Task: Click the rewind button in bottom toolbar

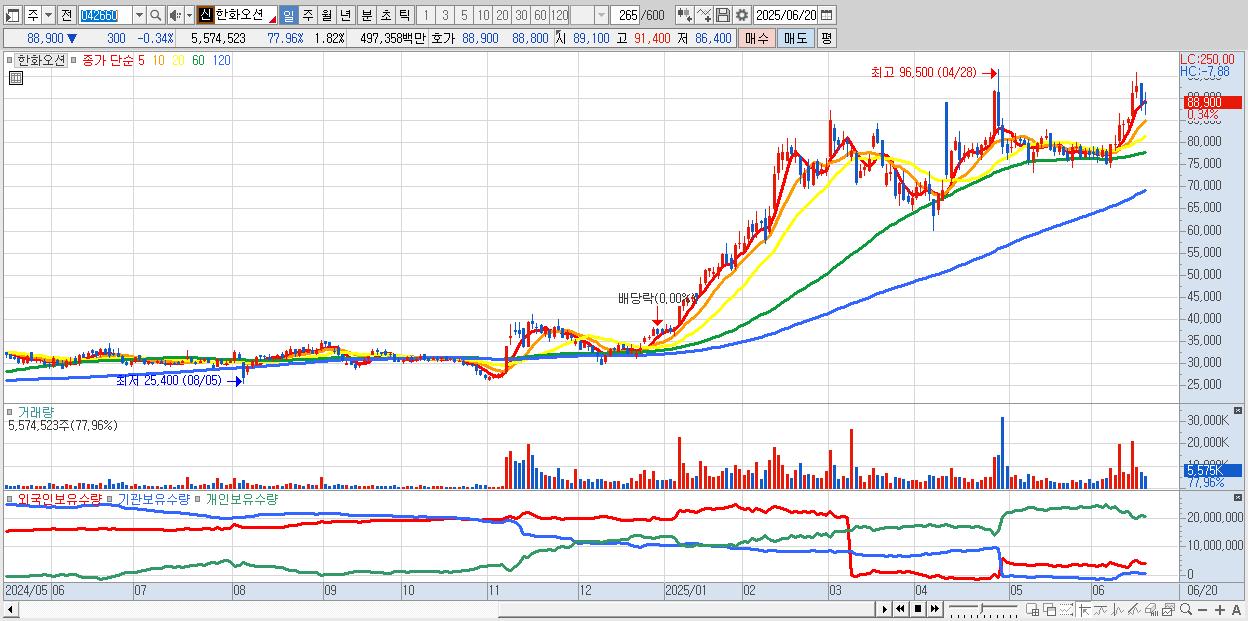Action: point(901,609)
